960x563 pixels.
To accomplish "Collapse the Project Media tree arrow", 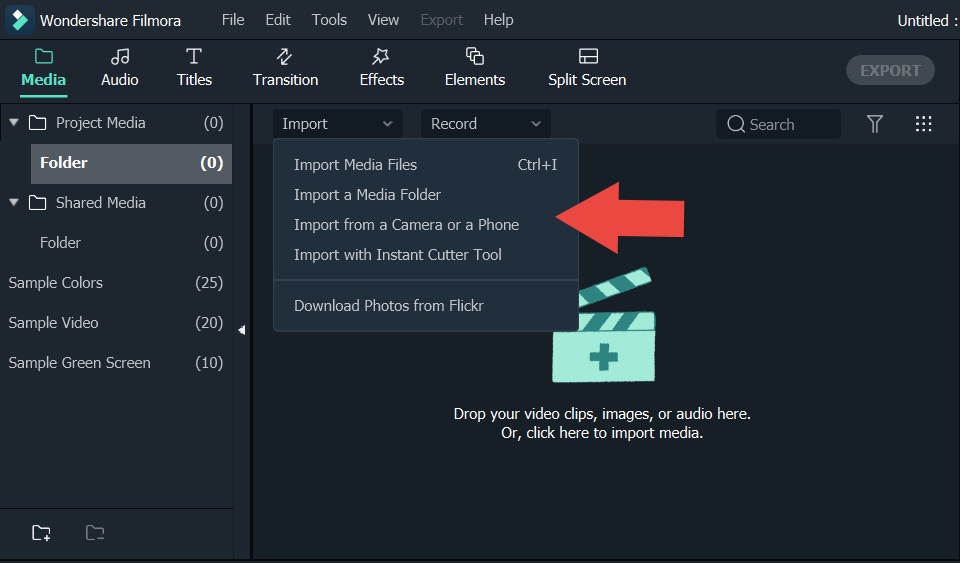I will tap(13, 122).
